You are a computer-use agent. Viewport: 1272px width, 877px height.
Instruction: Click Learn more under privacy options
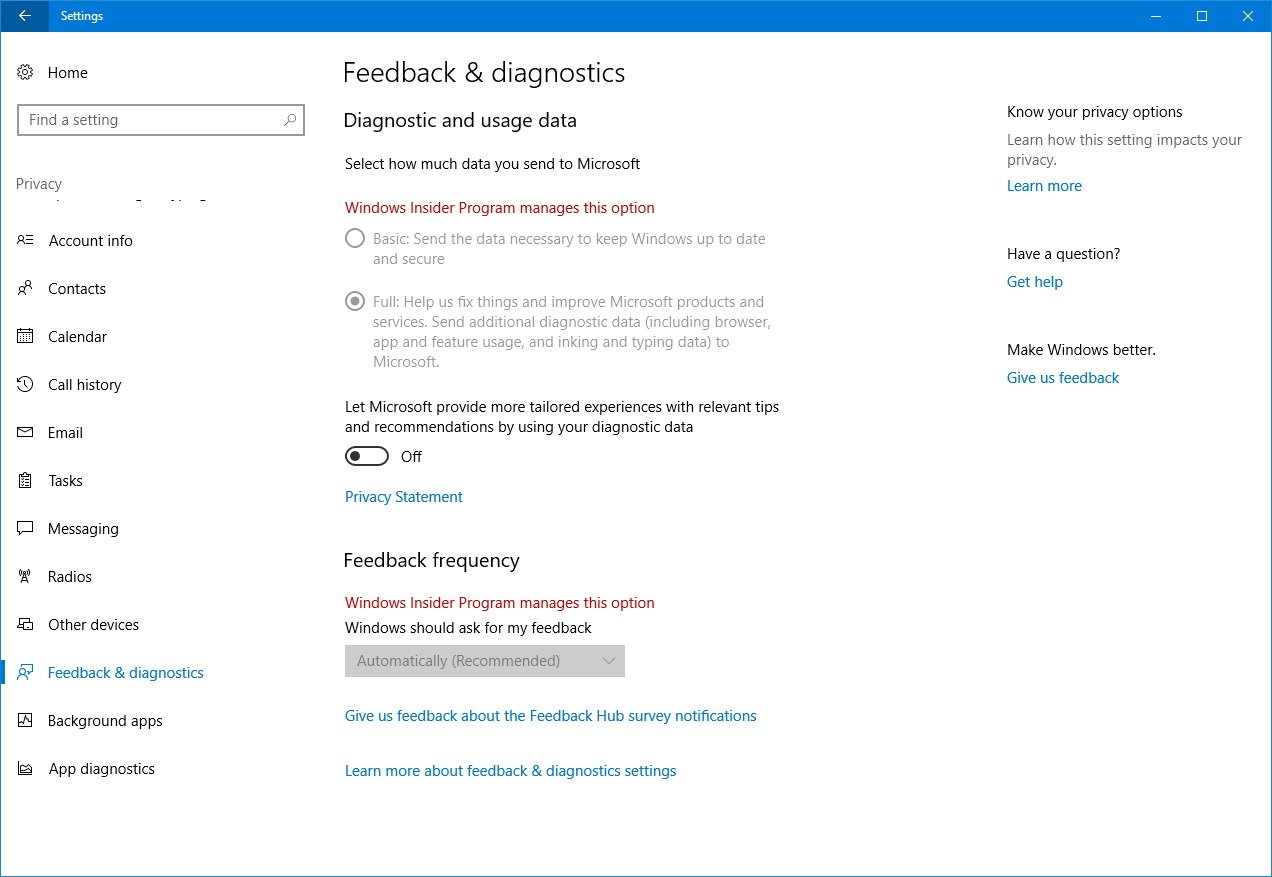point(1044,186)
